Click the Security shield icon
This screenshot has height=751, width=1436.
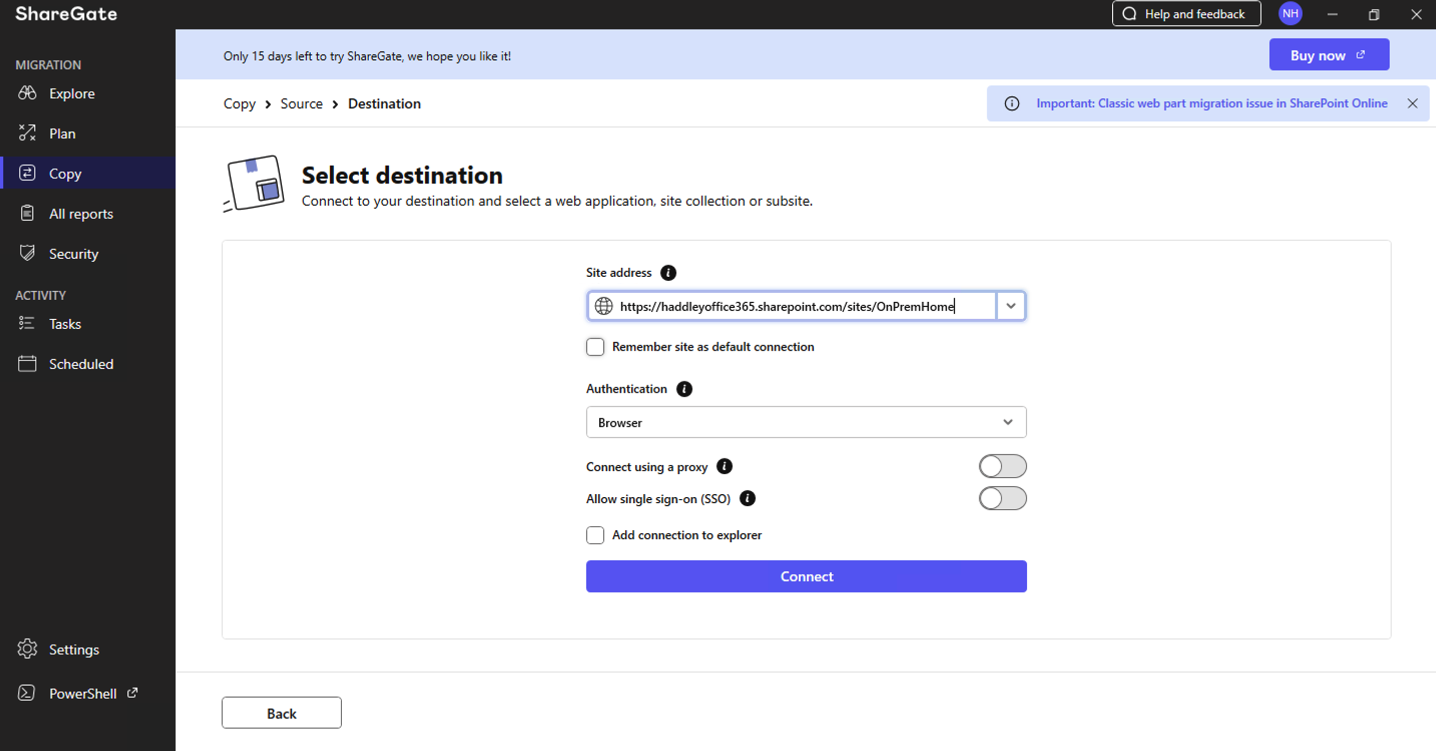tap(27, 253)
